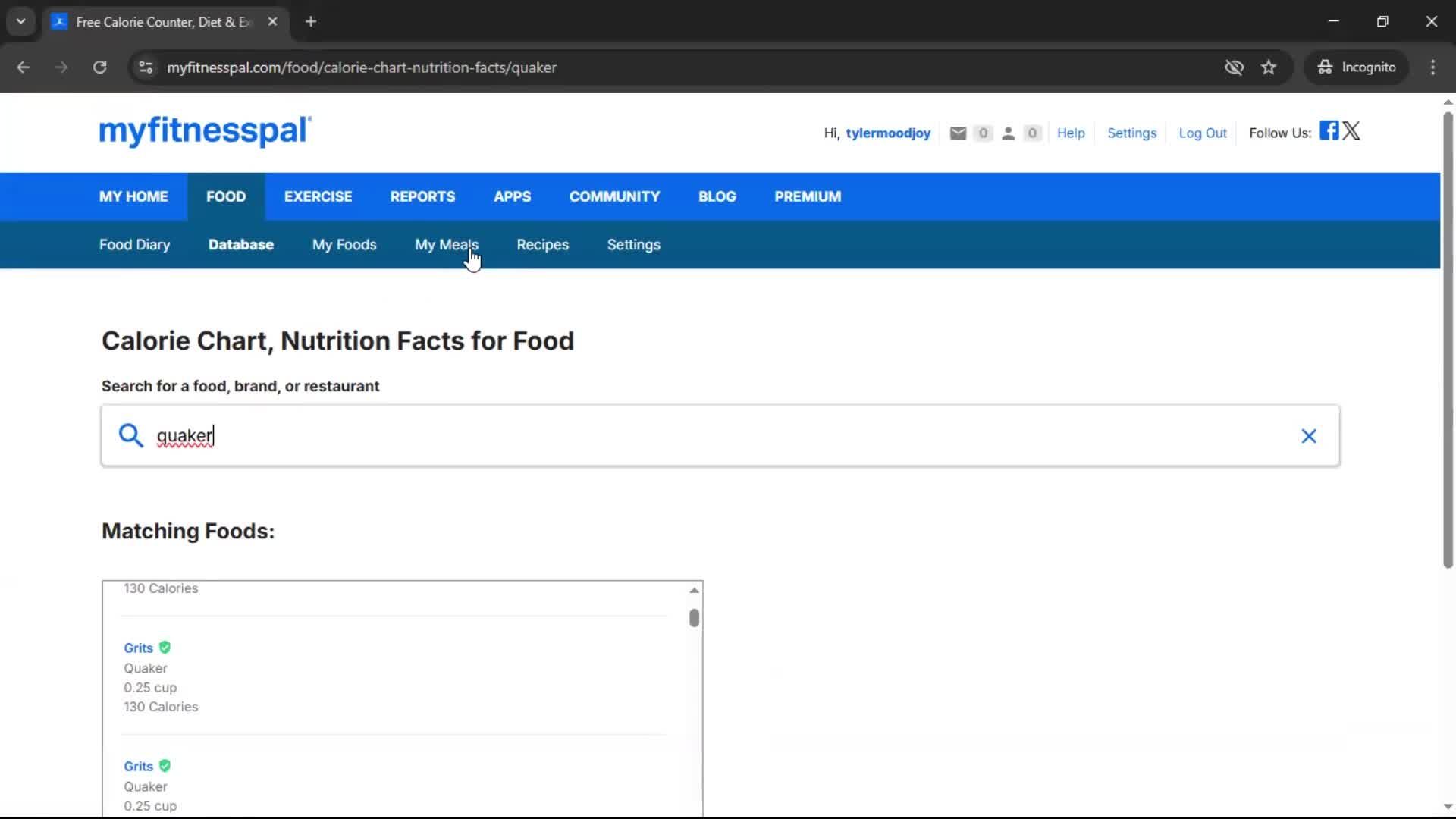This screenshot has width=1456, height=819.
Task: Open friend requests person icon
Action: pyautogui.click(x=1008, y=133)
